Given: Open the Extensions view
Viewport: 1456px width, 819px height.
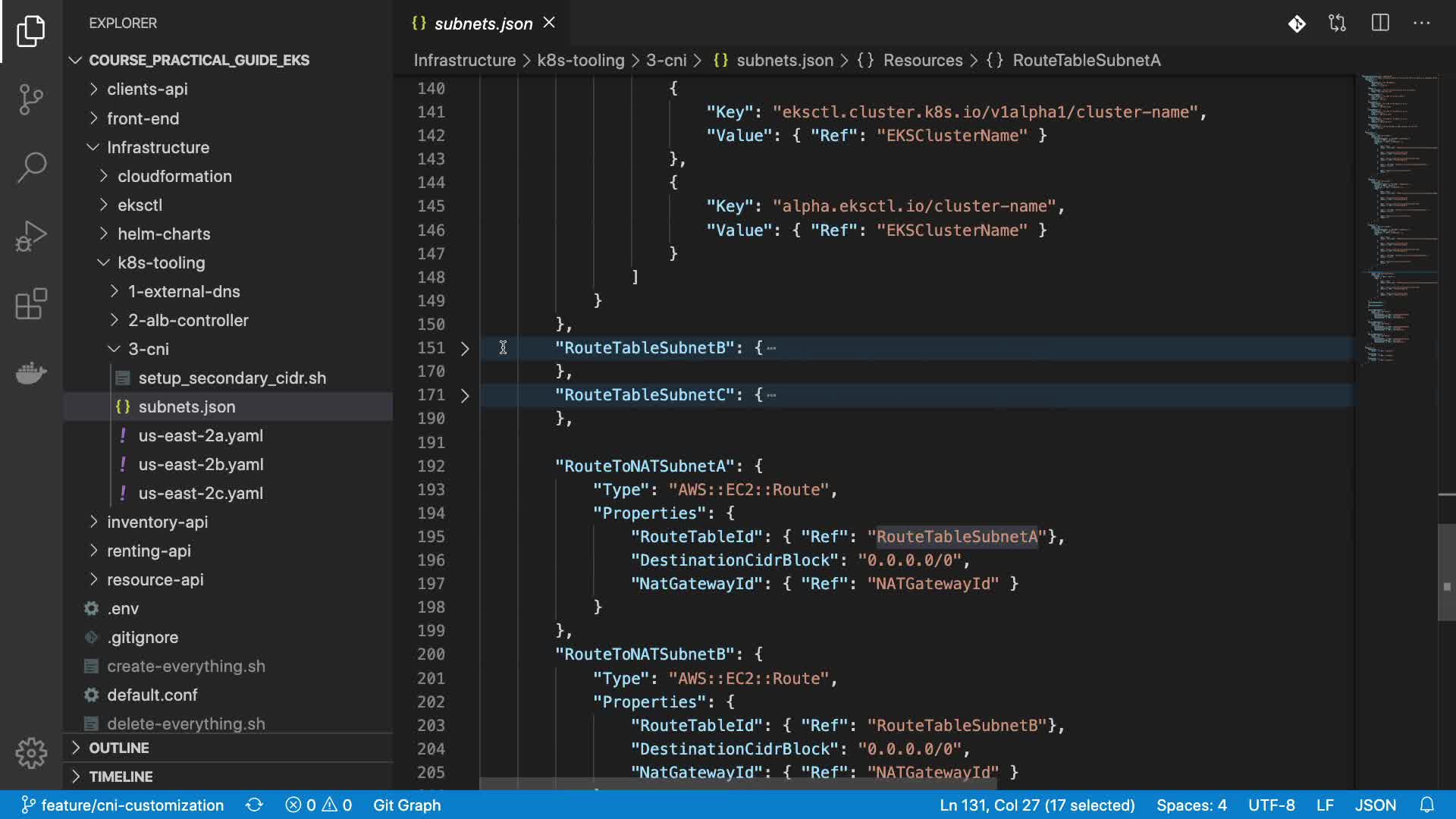Looking at the screenshot, I should (x=31, y=304).
